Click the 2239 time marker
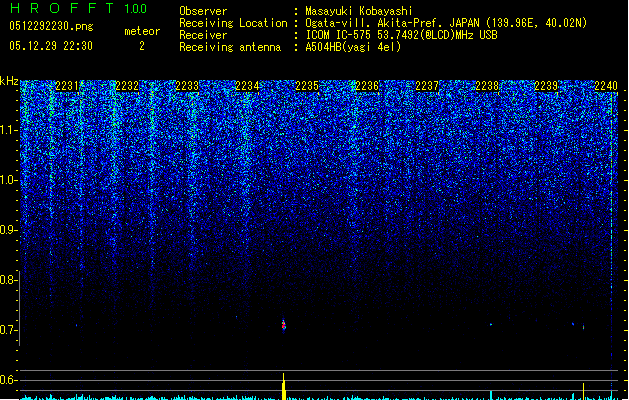This screenshot has height=400, width=629. click(x=546, y=86)
